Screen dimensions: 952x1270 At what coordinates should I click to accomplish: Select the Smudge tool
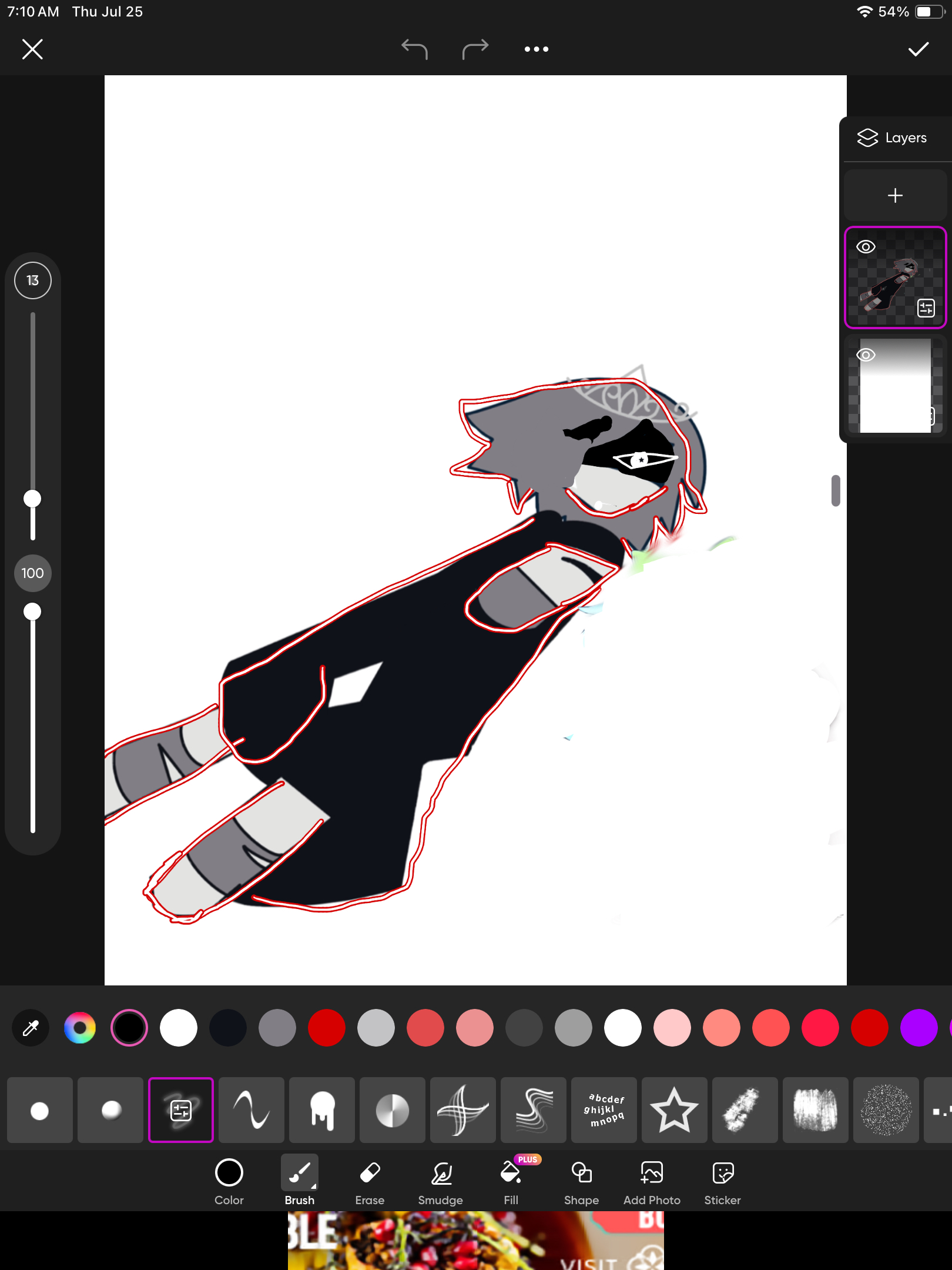(440, 1181)
